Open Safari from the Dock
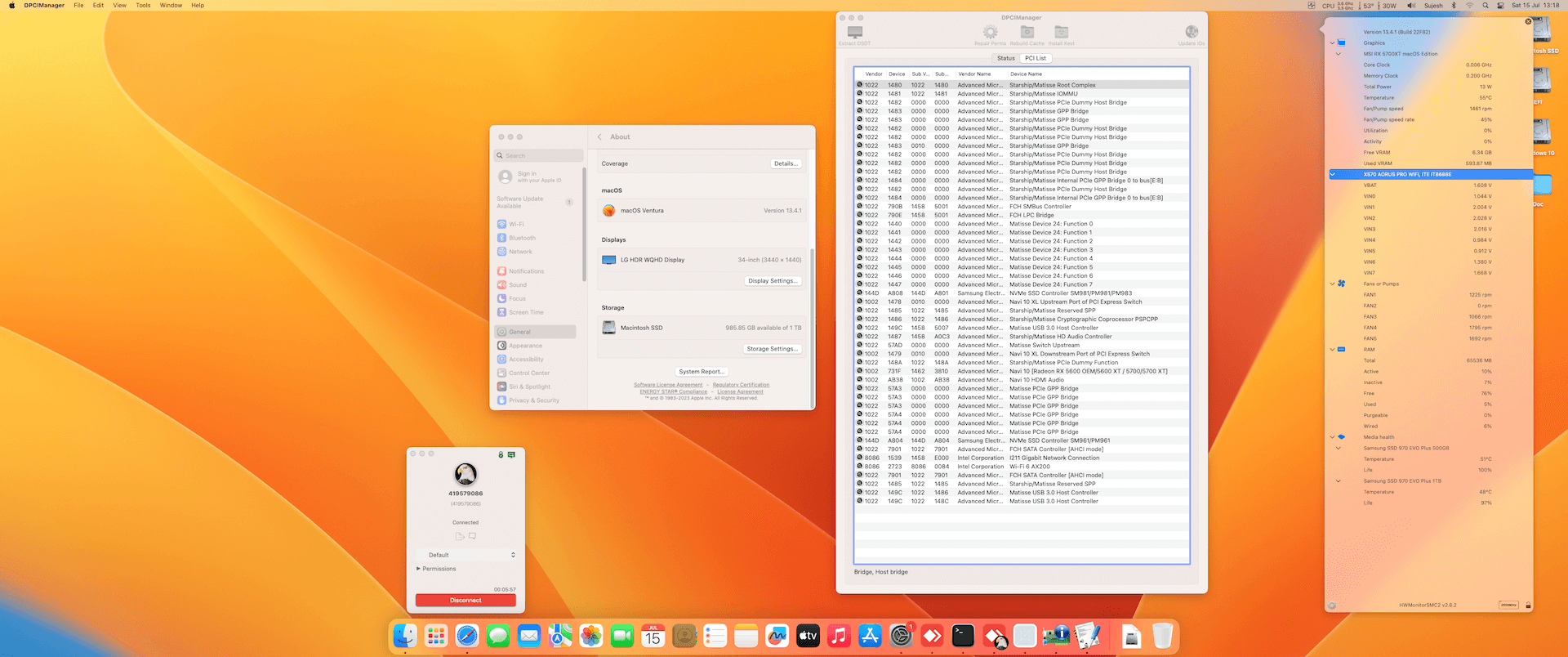The image size is (1568, 657). (x=467, y=636)
